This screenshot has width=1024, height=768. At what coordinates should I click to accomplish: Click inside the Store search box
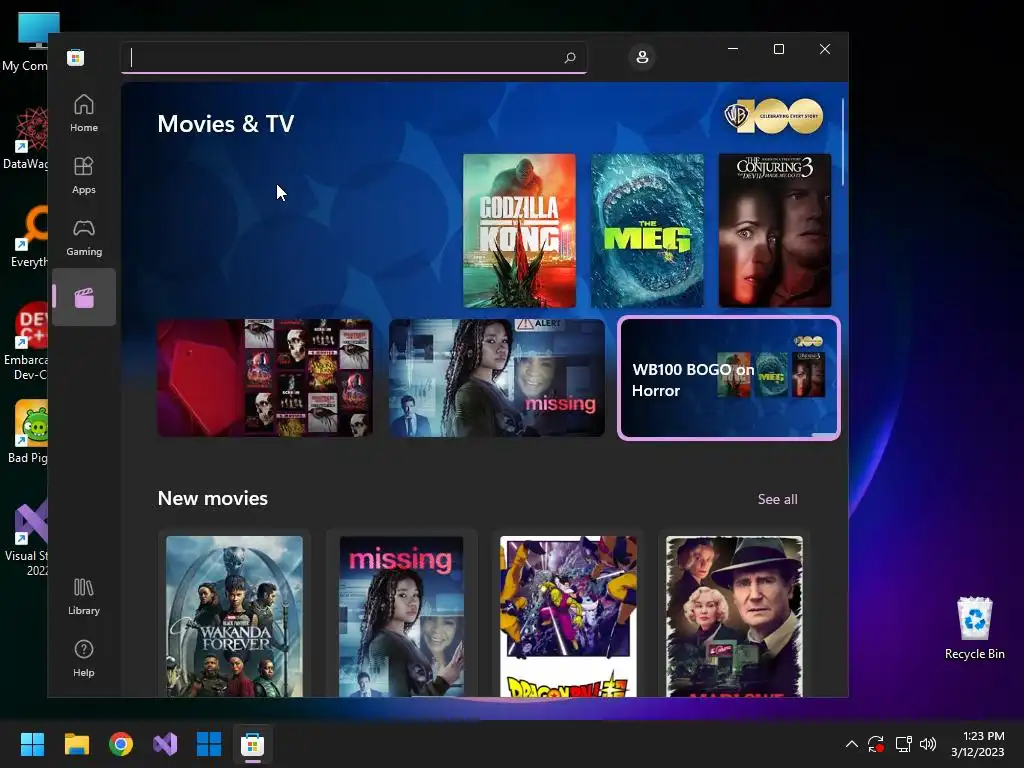point(353,57)
